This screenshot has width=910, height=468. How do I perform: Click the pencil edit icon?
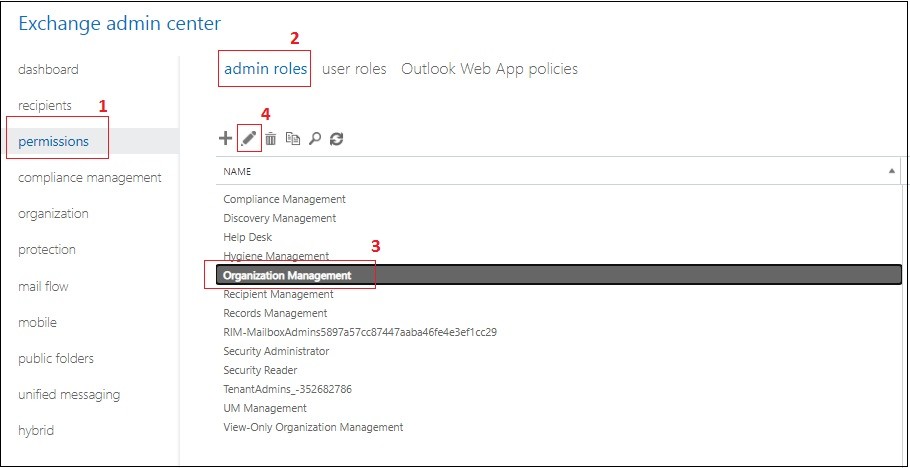click(249, 139)
